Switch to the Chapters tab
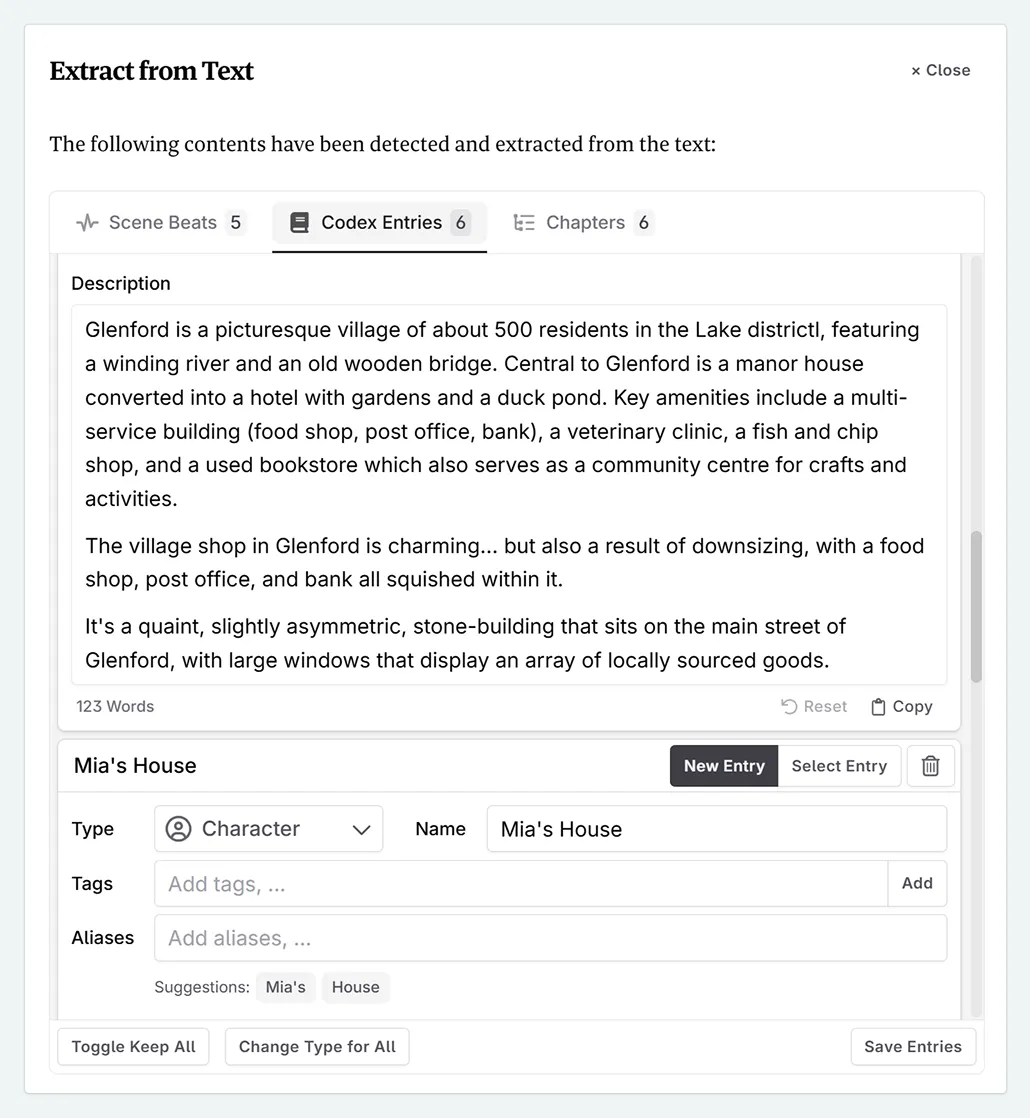 coord(584,222)
